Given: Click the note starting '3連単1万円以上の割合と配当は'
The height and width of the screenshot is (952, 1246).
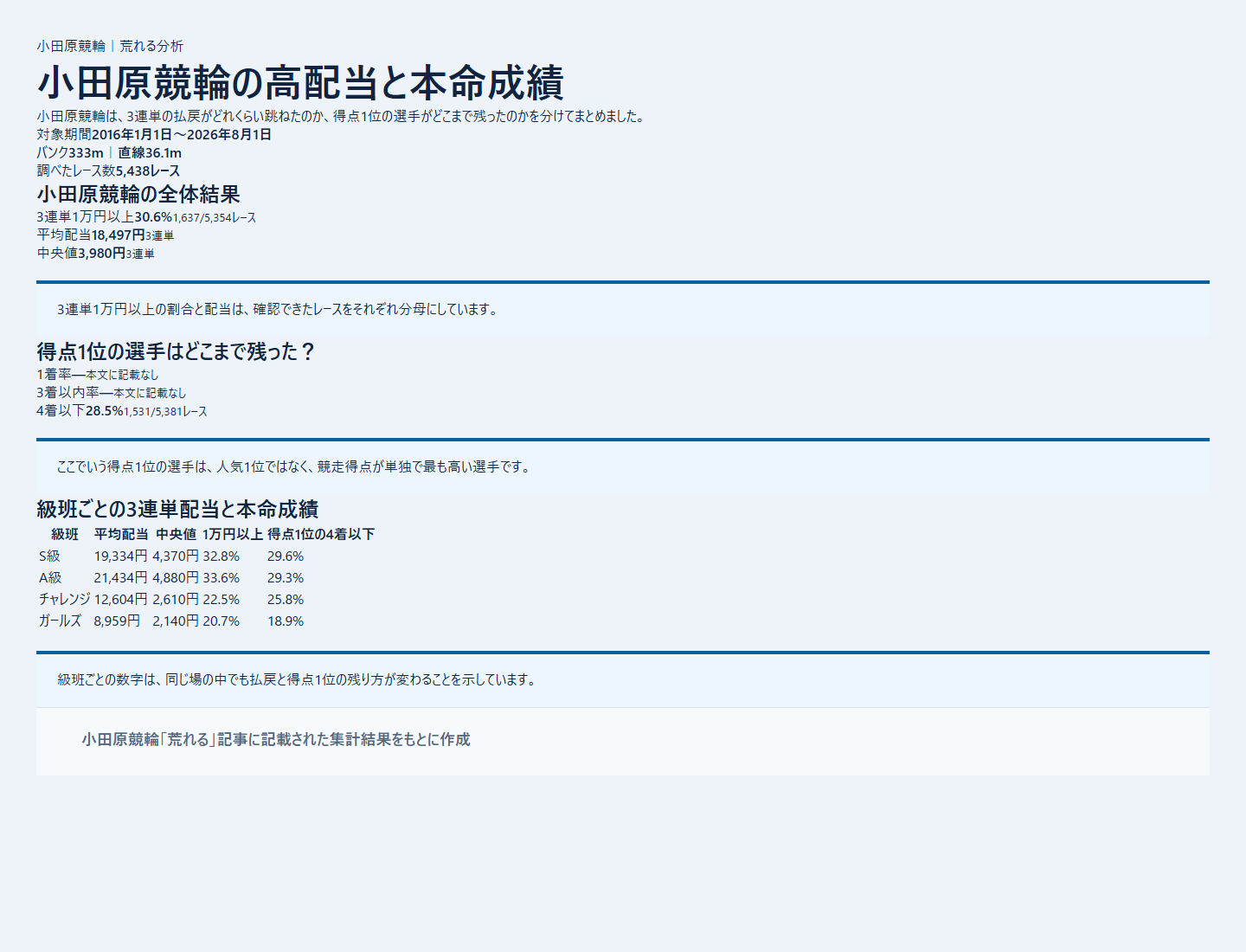Looking at the screenshot, I should (x=279, y=309).
